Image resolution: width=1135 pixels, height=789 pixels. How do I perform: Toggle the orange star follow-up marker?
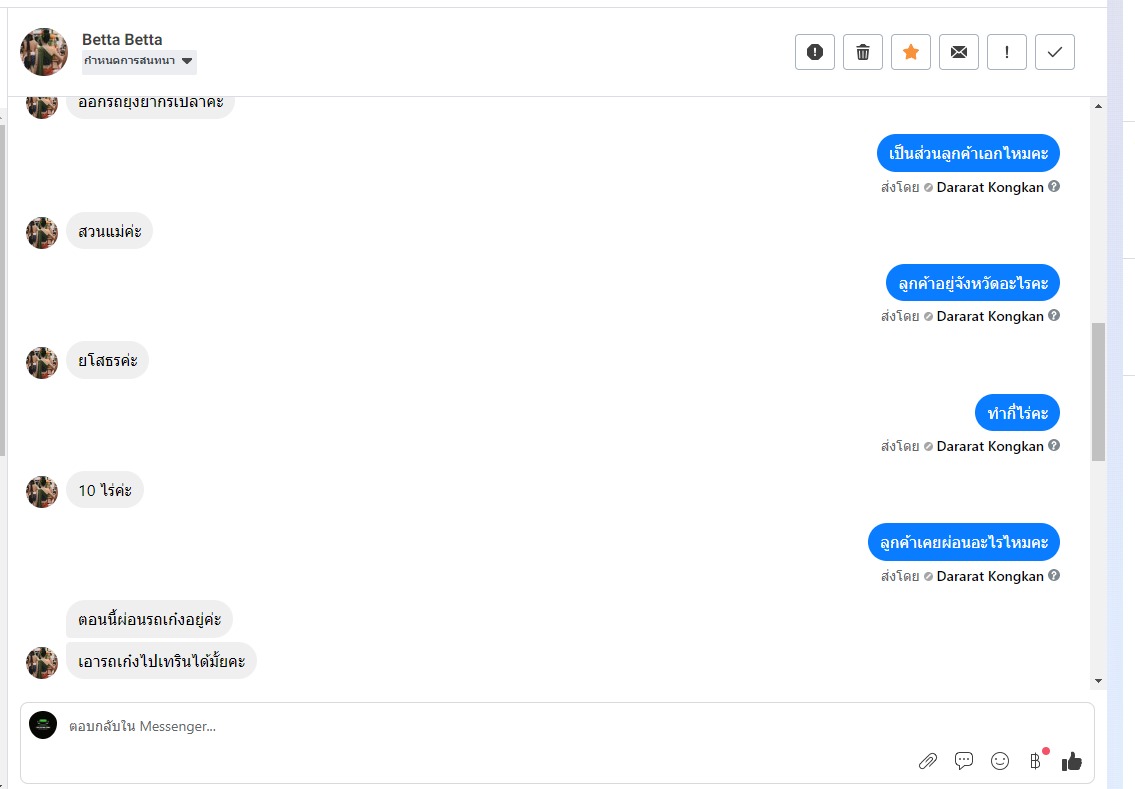(x=911, y=52)
